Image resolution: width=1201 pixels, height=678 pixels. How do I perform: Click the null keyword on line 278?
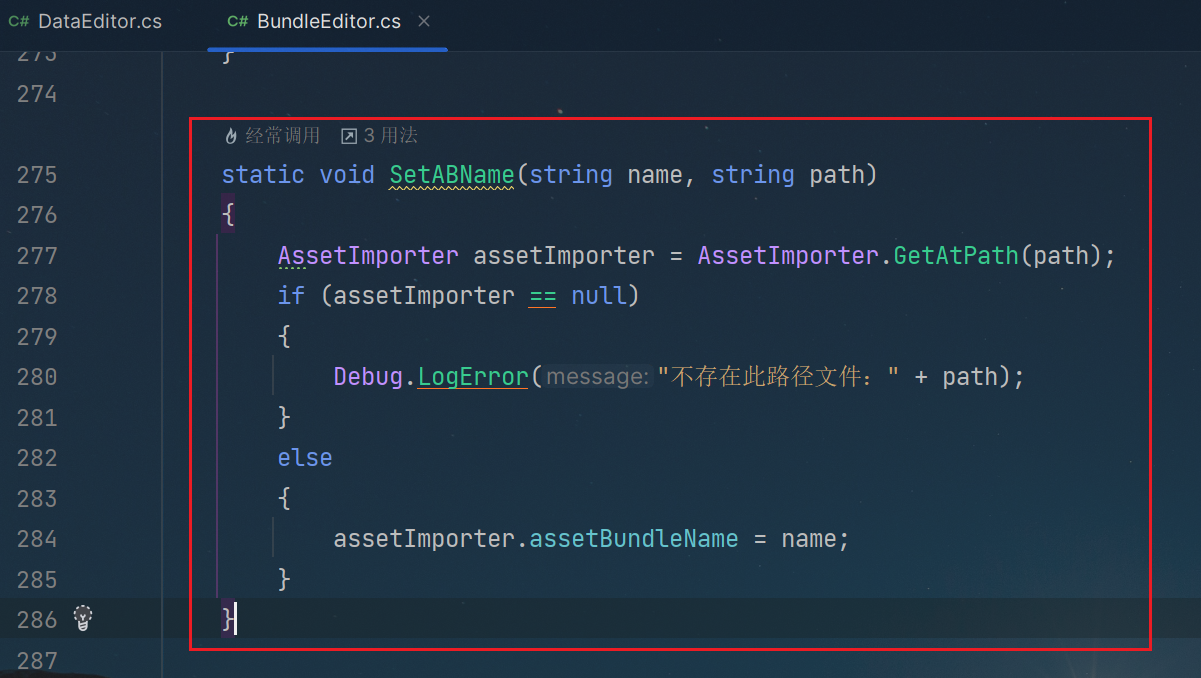pos(598,296)
